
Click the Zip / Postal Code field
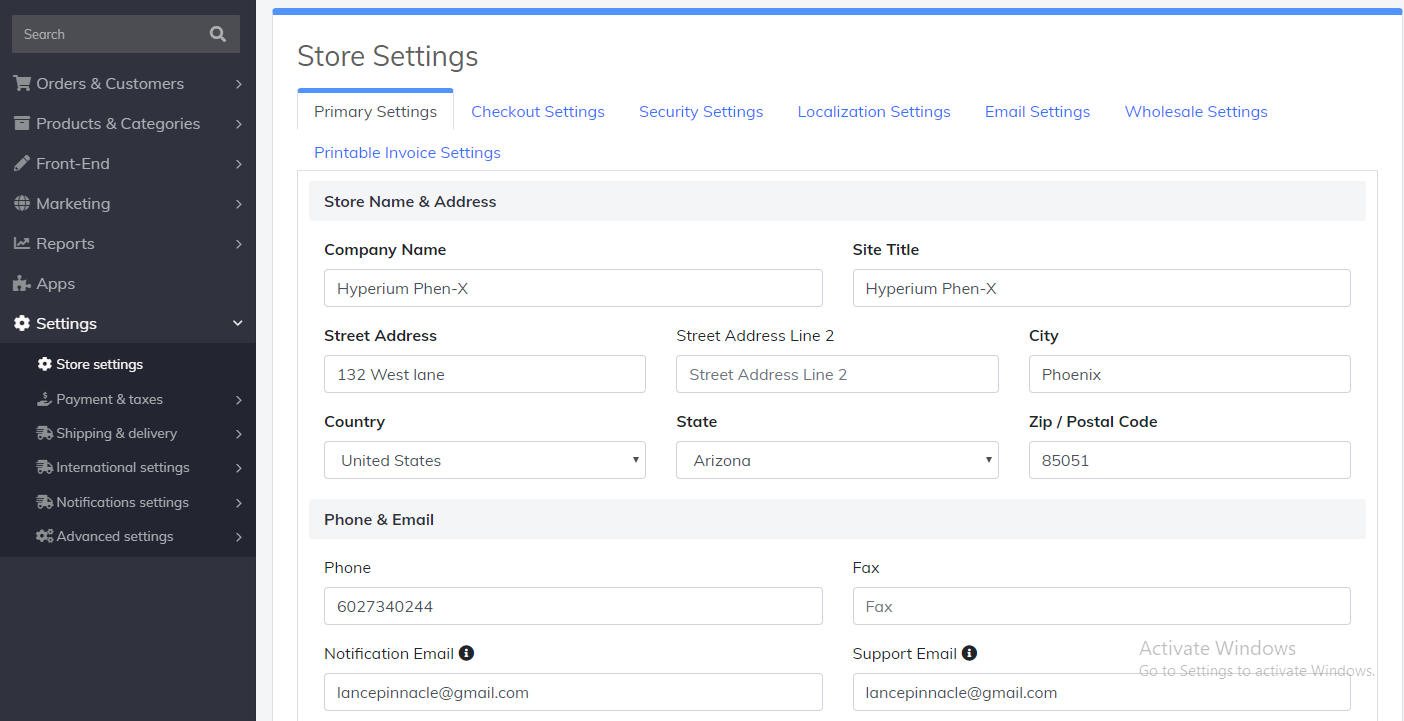(x=1189, y=460)
